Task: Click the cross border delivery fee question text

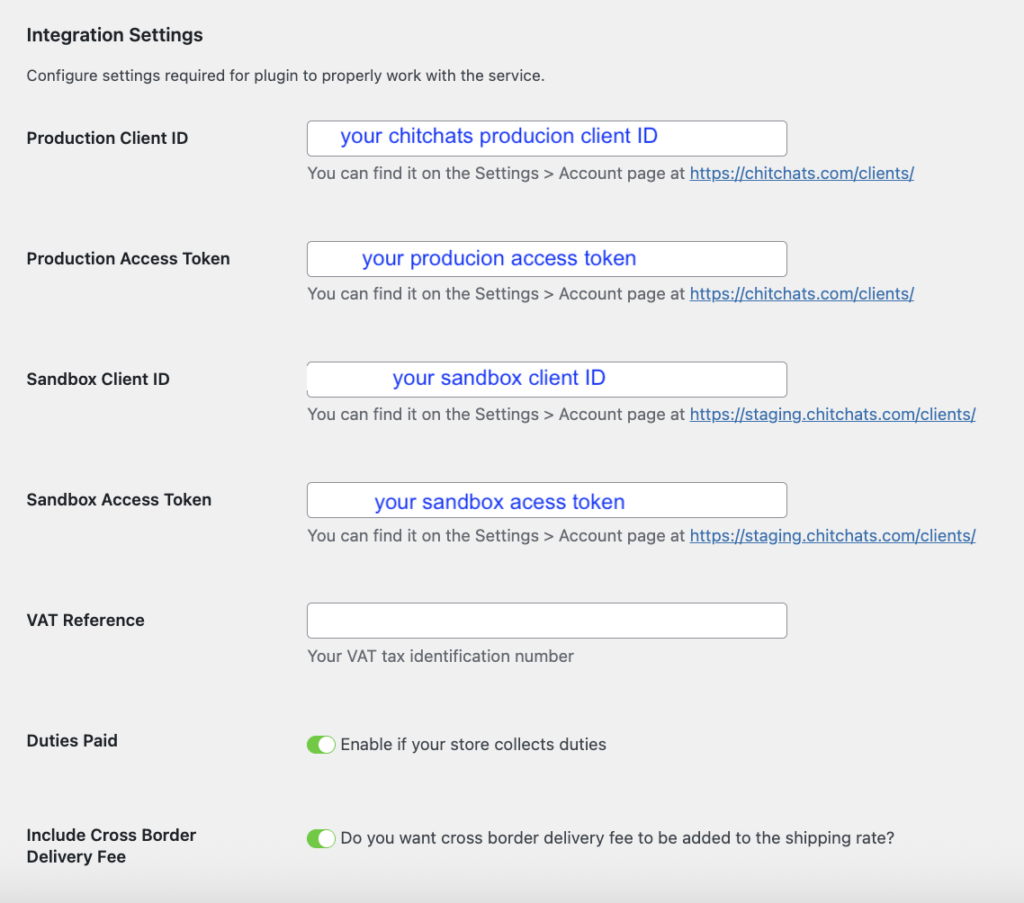Action: point(617,838)
